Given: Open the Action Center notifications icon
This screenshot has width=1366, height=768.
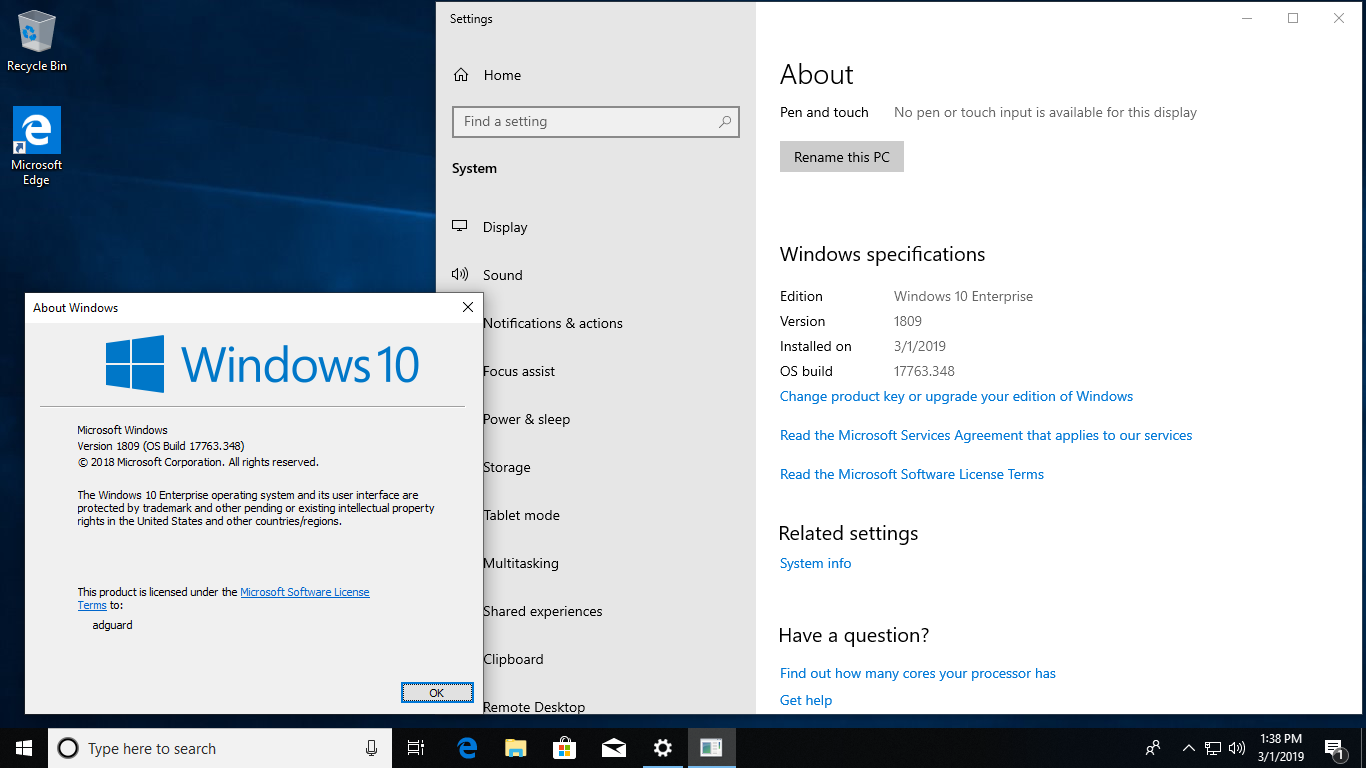Looking at the screenshot, I should pos(1333,748).
